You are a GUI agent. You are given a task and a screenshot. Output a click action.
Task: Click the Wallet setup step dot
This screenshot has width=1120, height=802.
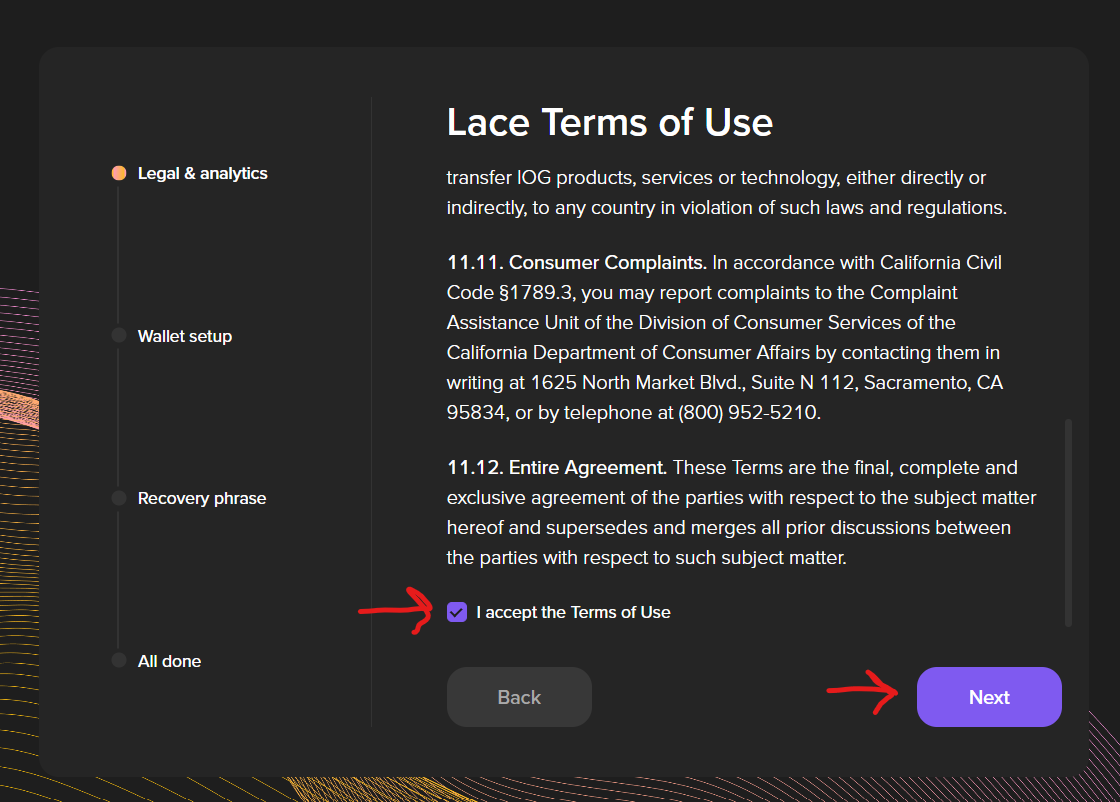click(119, 335)
